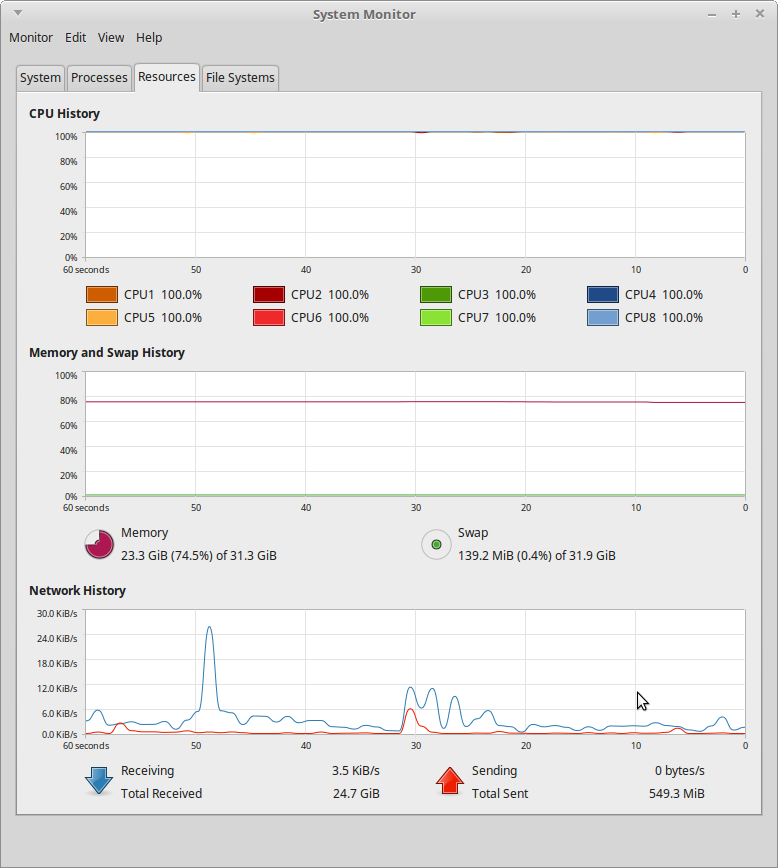Change the CPU5 color swatch
The image size is (778, 868).
[x=102, y=318]
